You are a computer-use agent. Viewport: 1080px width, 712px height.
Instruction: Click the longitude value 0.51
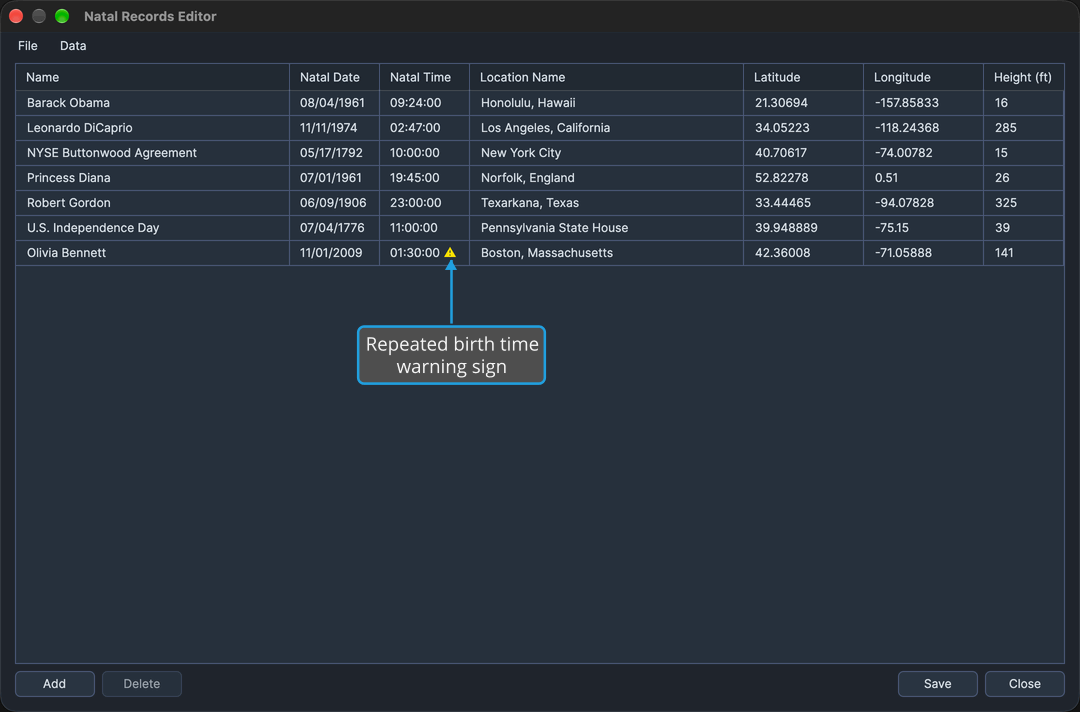pos(924,178)
